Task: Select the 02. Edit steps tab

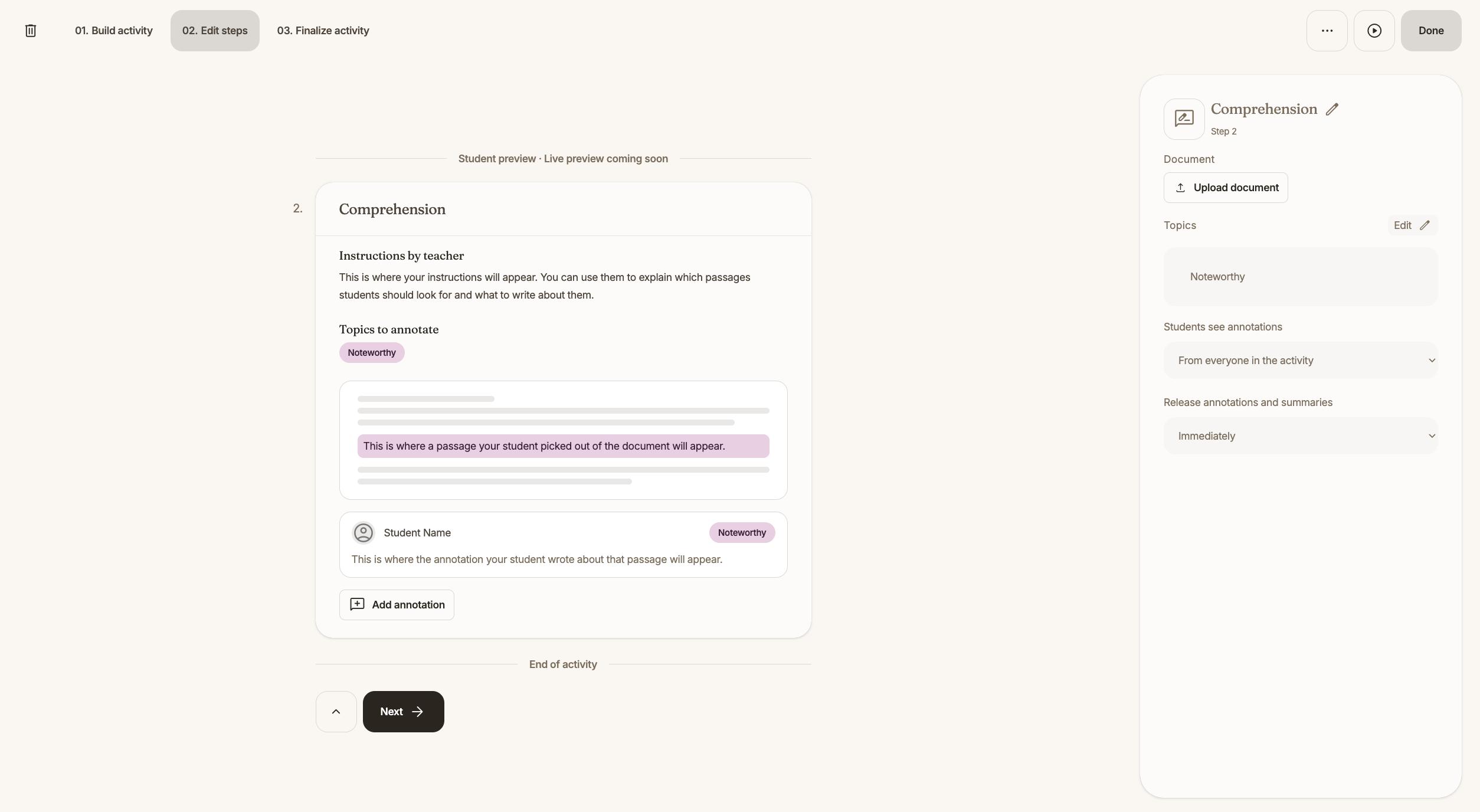Action: [215, 31]
